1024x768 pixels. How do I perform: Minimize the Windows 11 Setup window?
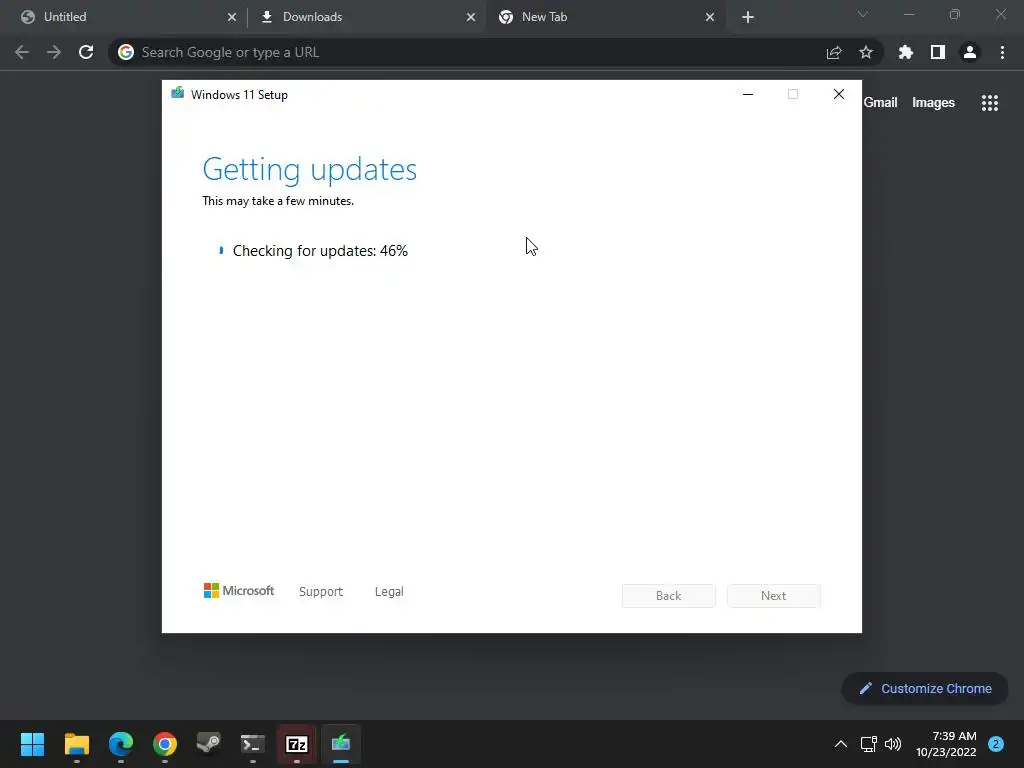[748, 95]
